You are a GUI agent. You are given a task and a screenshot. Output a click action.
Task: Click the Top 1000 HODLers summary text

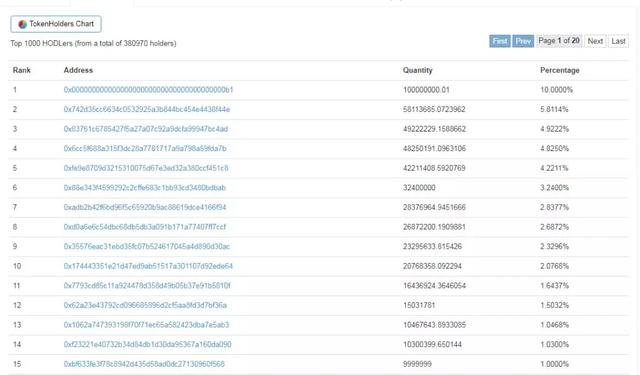(x=93, y=43)
